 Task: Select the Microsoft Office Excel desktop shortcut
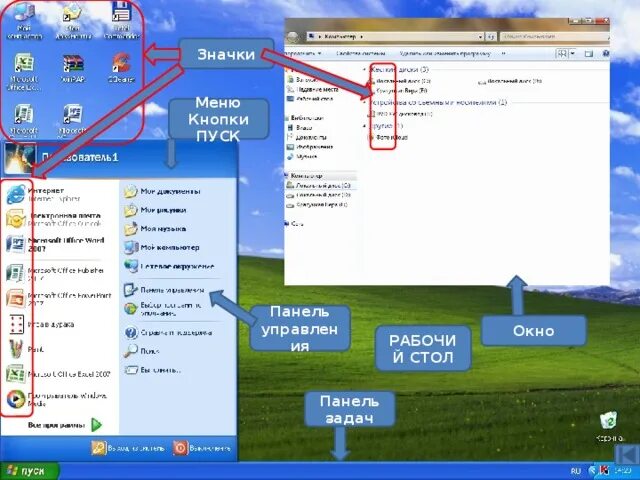click(x=24, y=71)
